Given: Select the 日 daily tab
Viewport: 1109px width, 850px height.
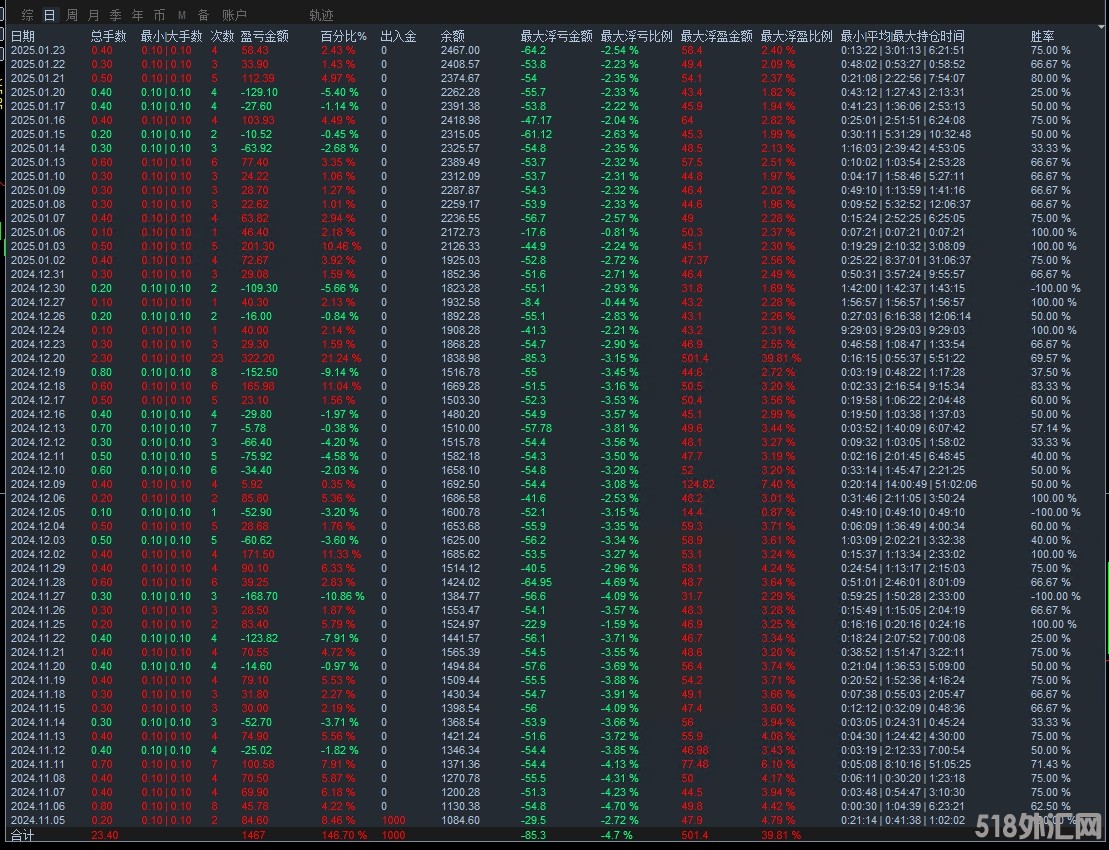Looking at the screenshot, I should tap(50, 15).
